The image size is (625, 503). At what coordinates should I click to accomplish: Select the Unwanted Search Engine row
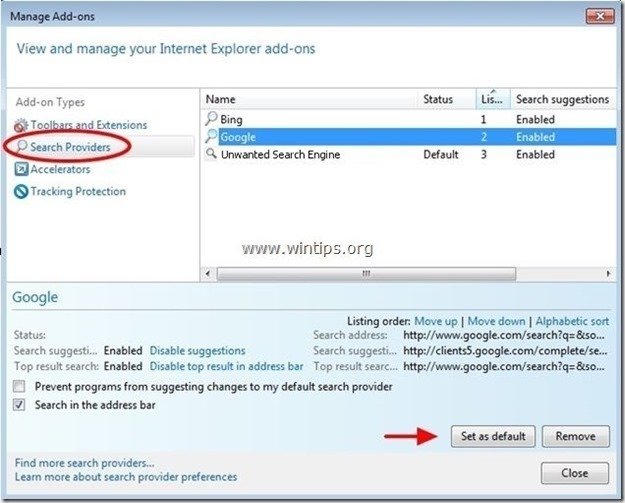pyautogui.click(x=409, y=154)
